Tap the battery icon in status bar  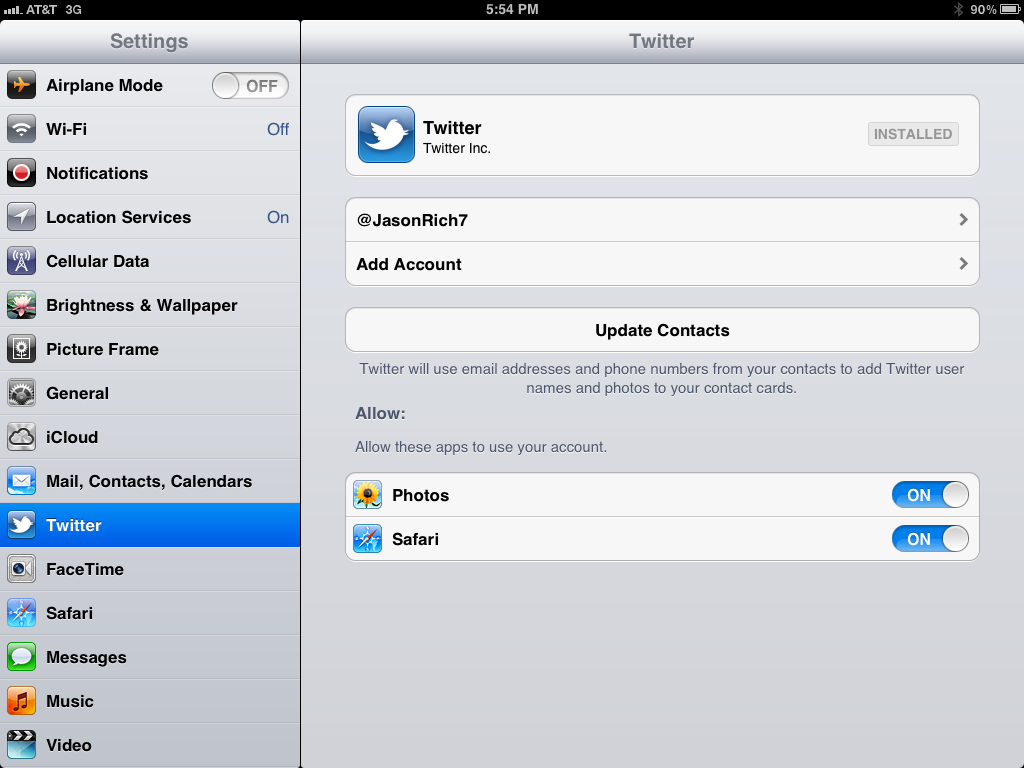tap(1010, 9)
